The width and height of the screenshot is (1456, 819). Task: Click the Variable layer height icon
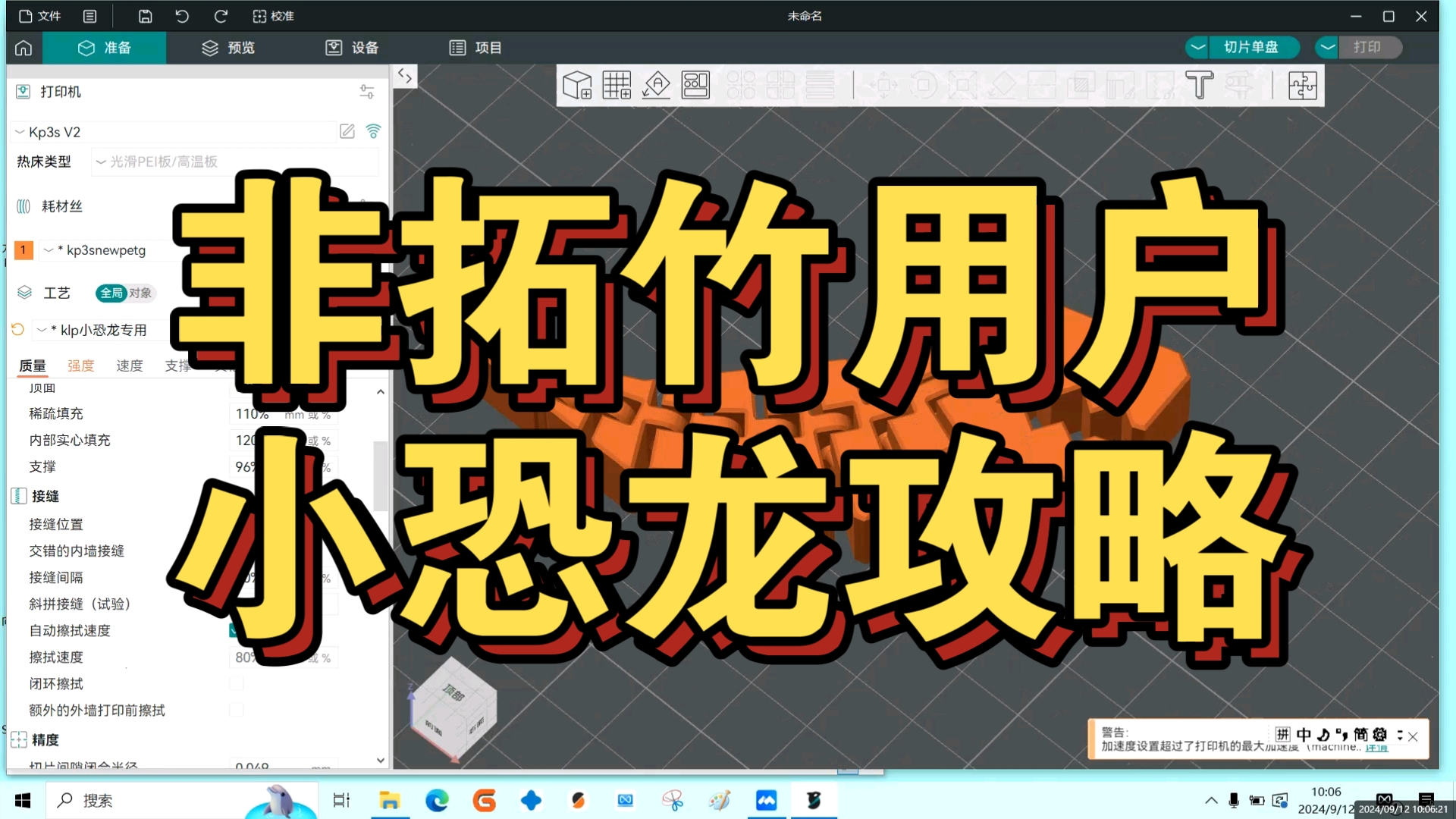tap(820, 85)
